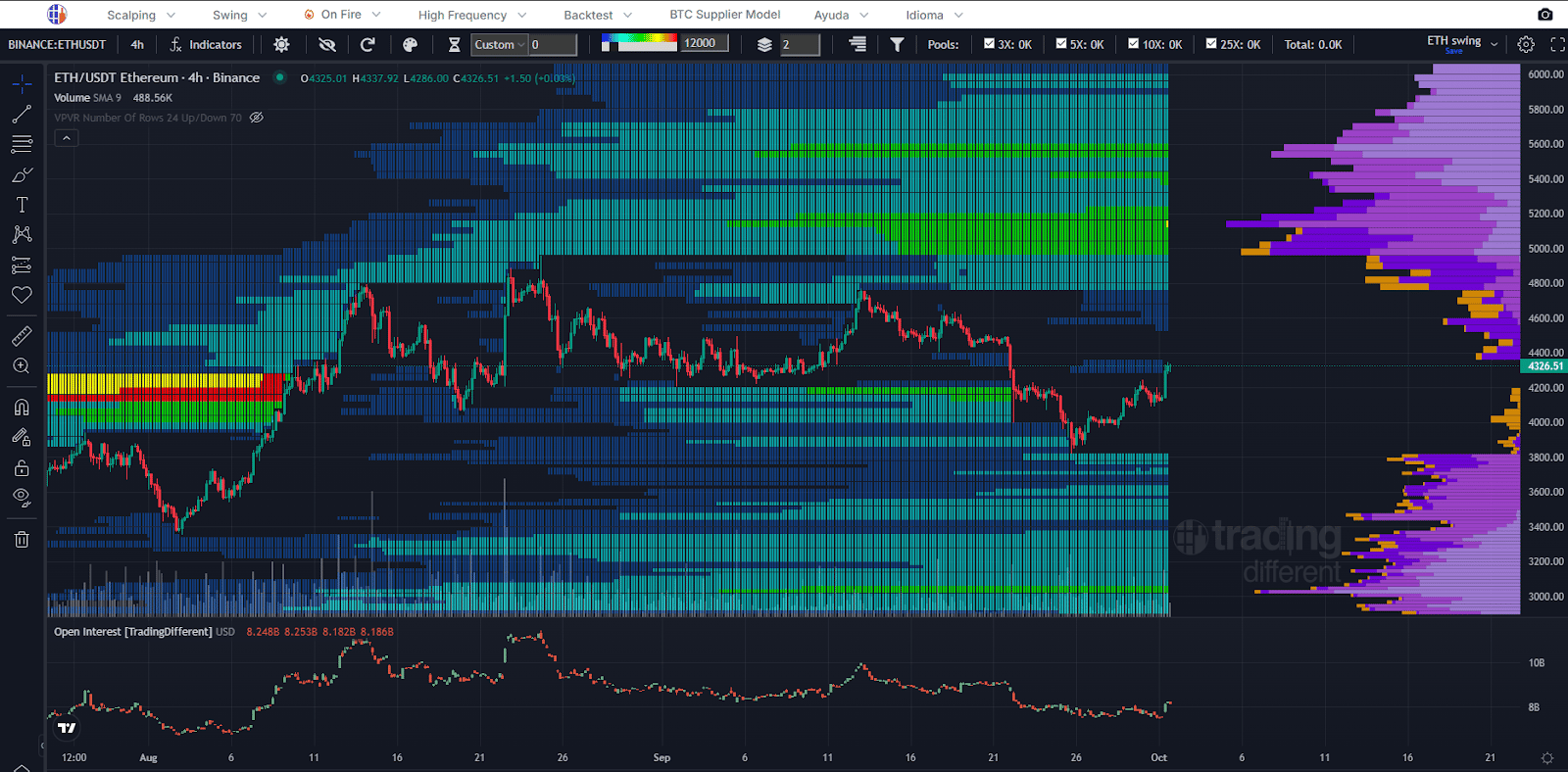Image resolution: width=1568 pixels, height=772 pixels.
Task: Expand the Scalping menu
Action: pyautogui.click(x=141, y=15)
